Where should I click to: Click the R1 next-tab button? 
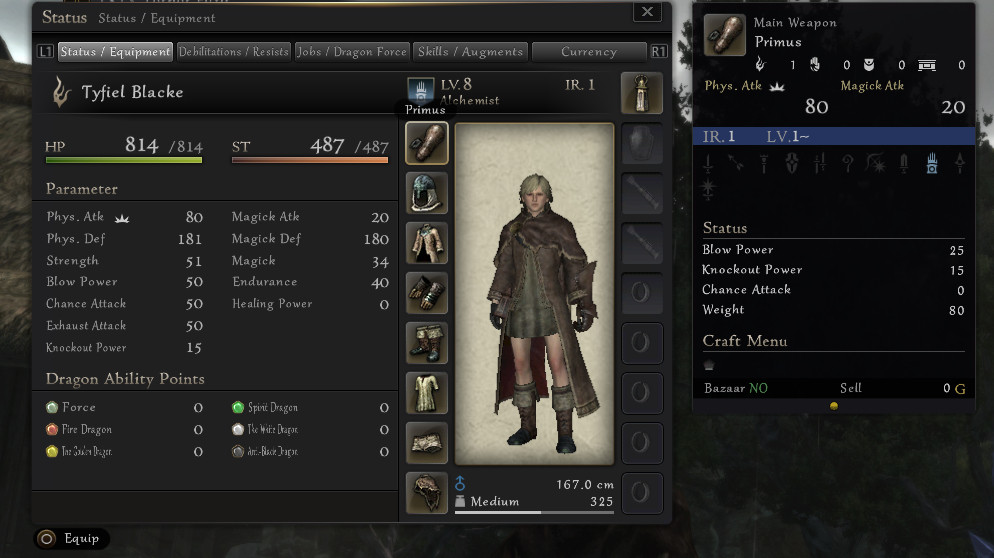pyautogui.click(x=659, y=52)
